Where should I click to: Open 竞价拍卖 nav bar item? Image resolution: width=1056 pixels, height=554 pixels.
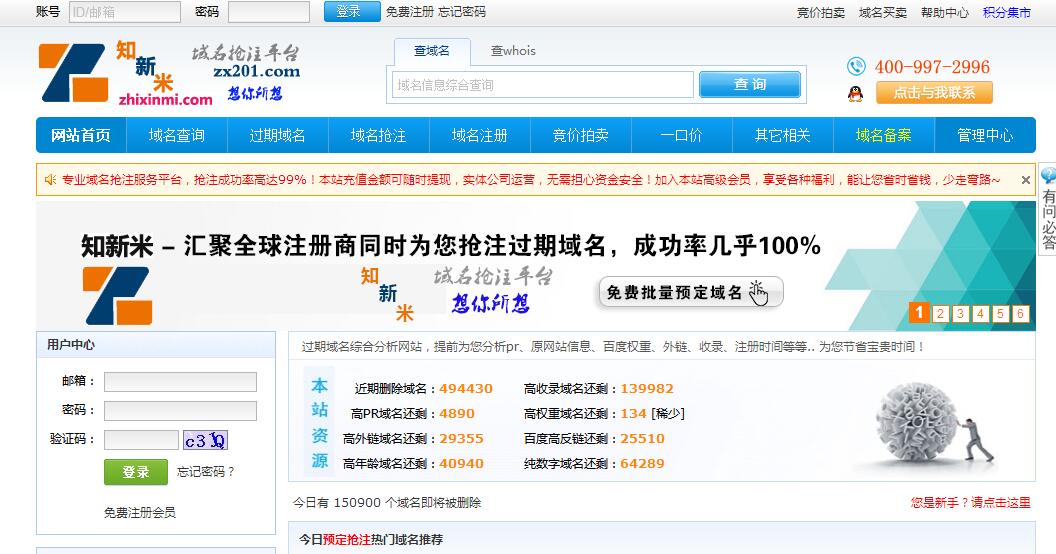[x=581, y=135]
